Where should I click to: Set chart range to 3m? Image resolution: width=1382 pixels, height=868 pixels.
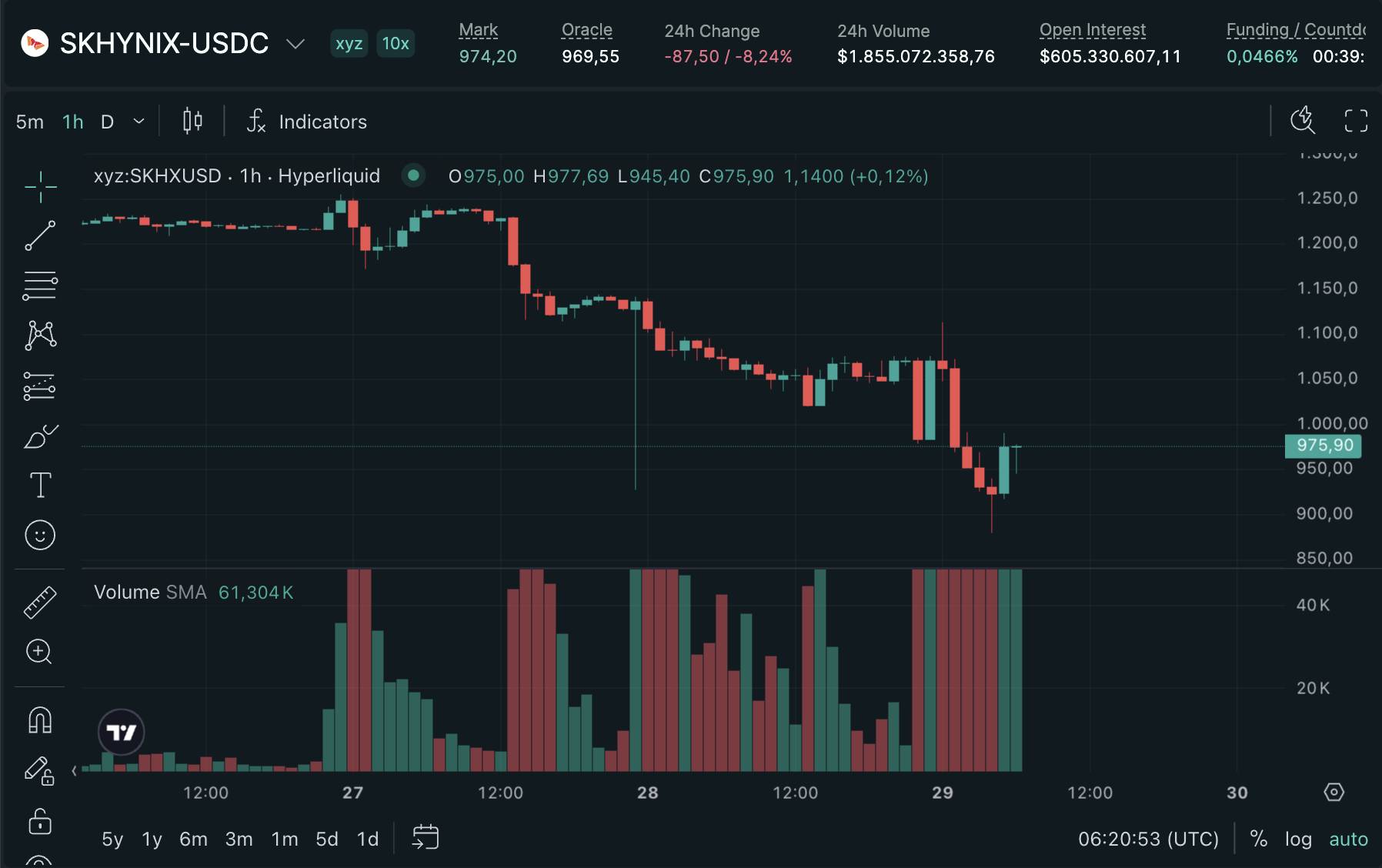click(x=239, y=839)
